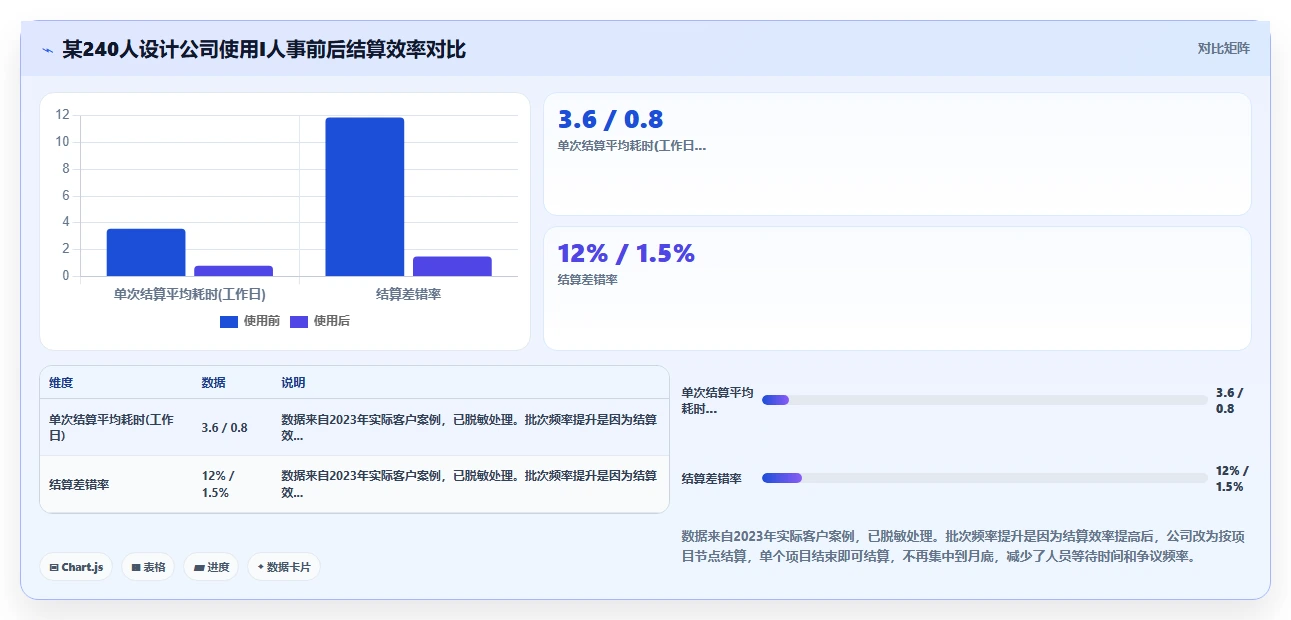This screenshot has height=620, width=1291.
Task: Select the 表格 chip
Action: (x=148, y=567)
